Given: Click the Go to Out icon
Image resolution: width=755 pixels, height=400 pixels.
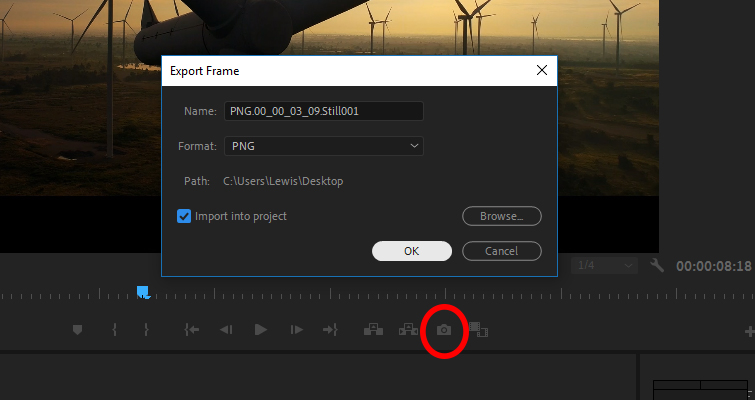Looking at the screenshot, I should 330,330.
